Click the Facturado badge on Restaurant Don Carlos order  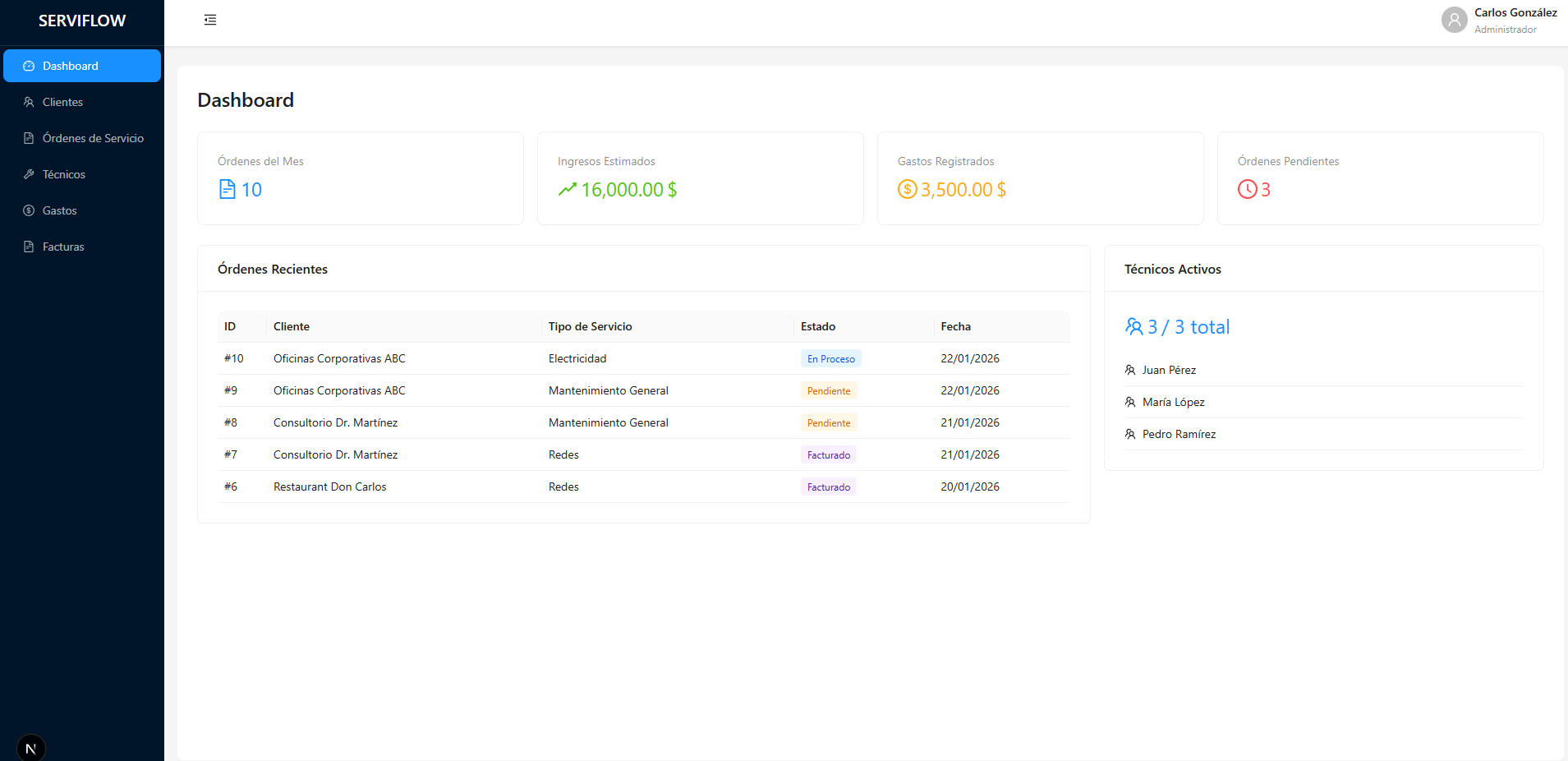click(x=828, y=487)
